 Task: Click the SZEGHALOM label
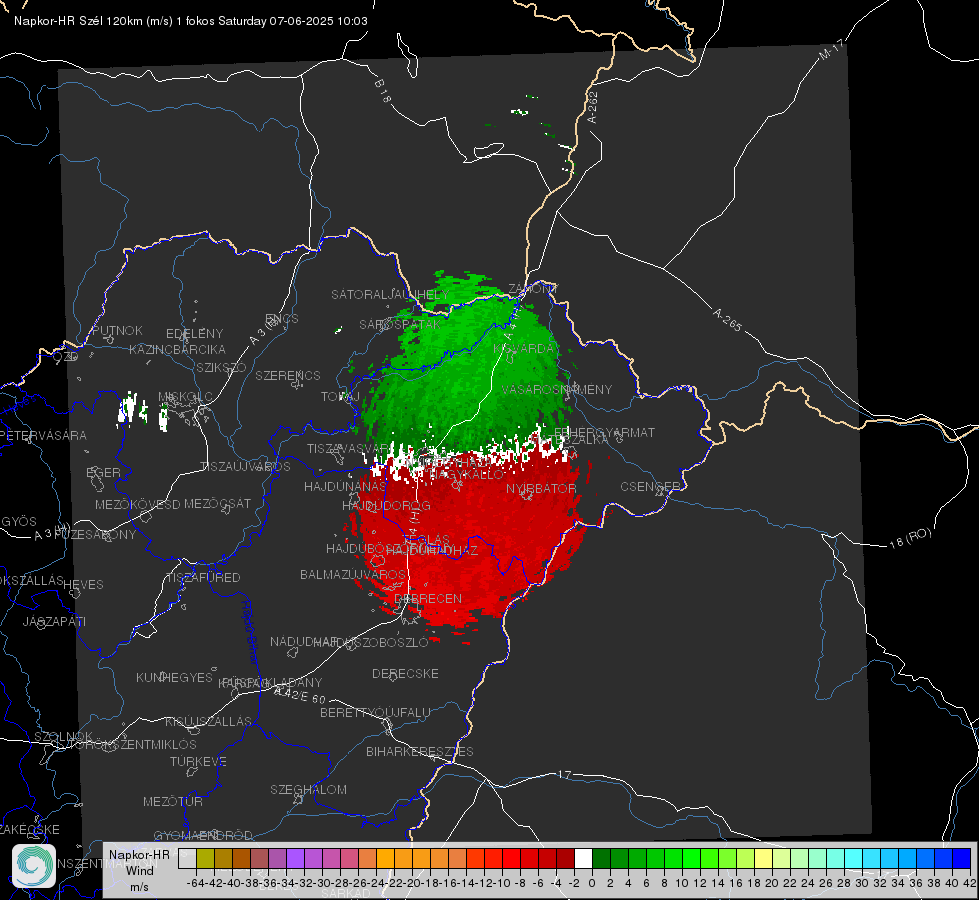click(x=308, y=789)
